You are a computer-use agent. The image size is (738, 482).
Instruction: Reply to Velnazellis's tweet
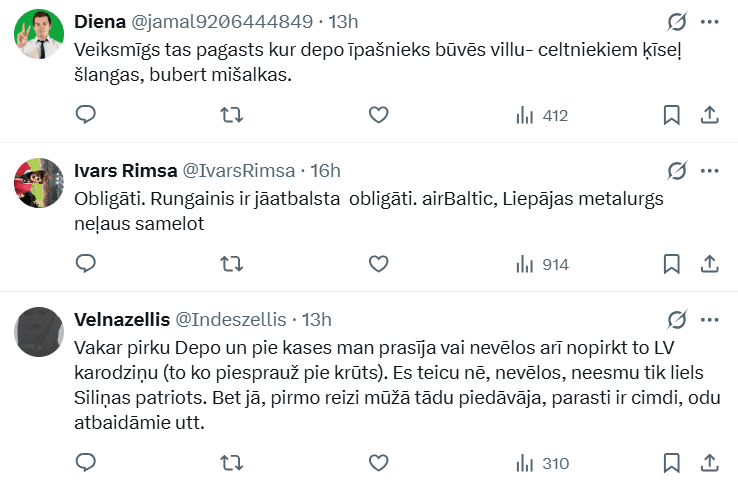pyautogui.click(x=86, y=463)
